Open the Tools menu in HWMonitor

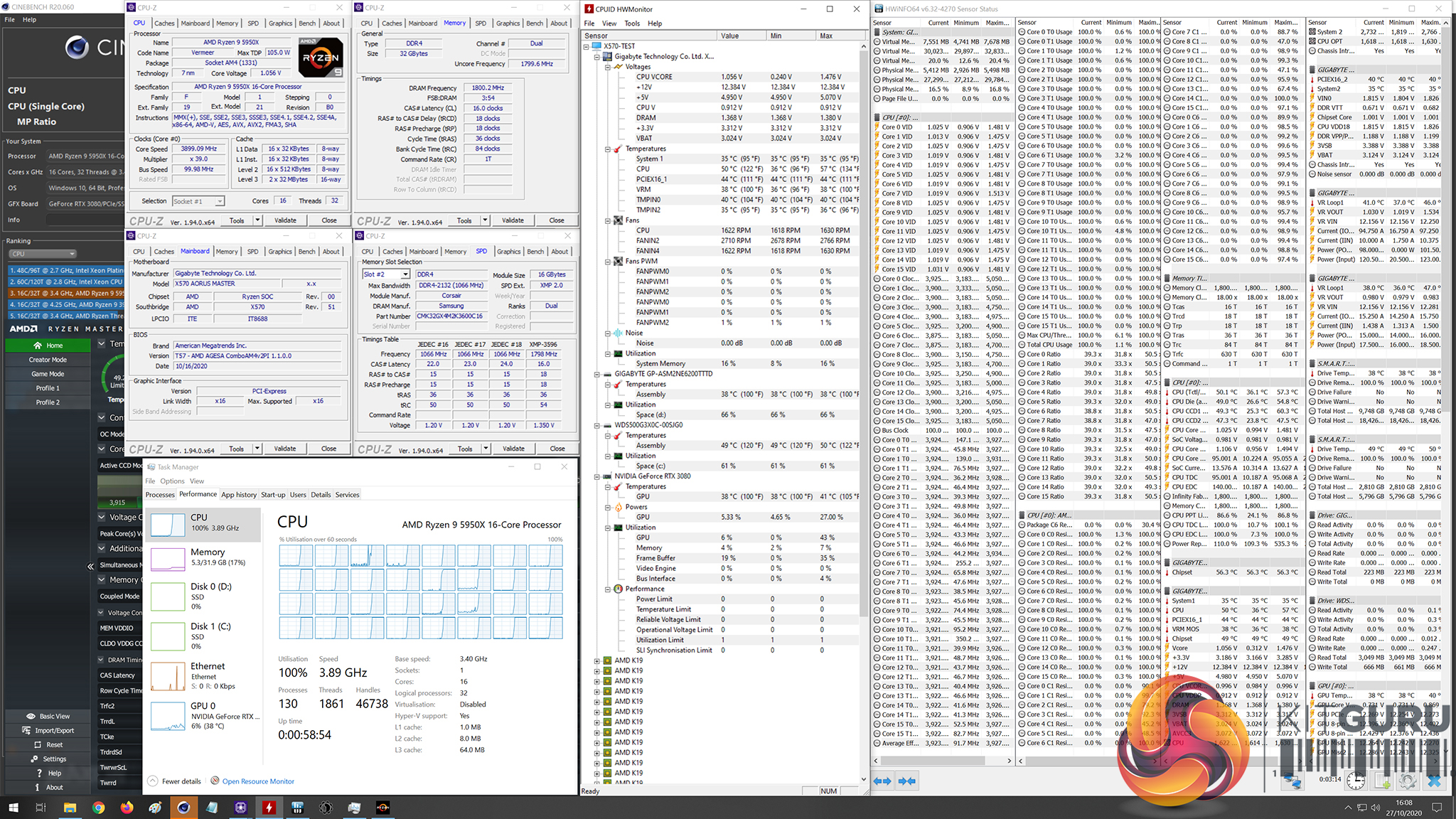[x=631, y=23]
